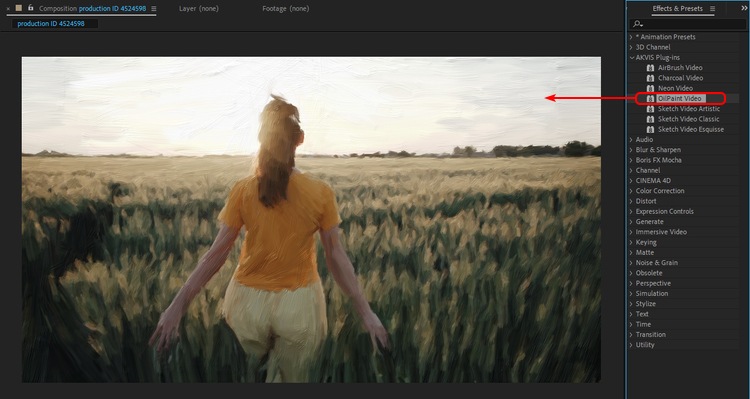This screenshot has width=750, height=399.
Task: Select the AirBrush Video plug-in icon
Action: click(x=650, y=68)
